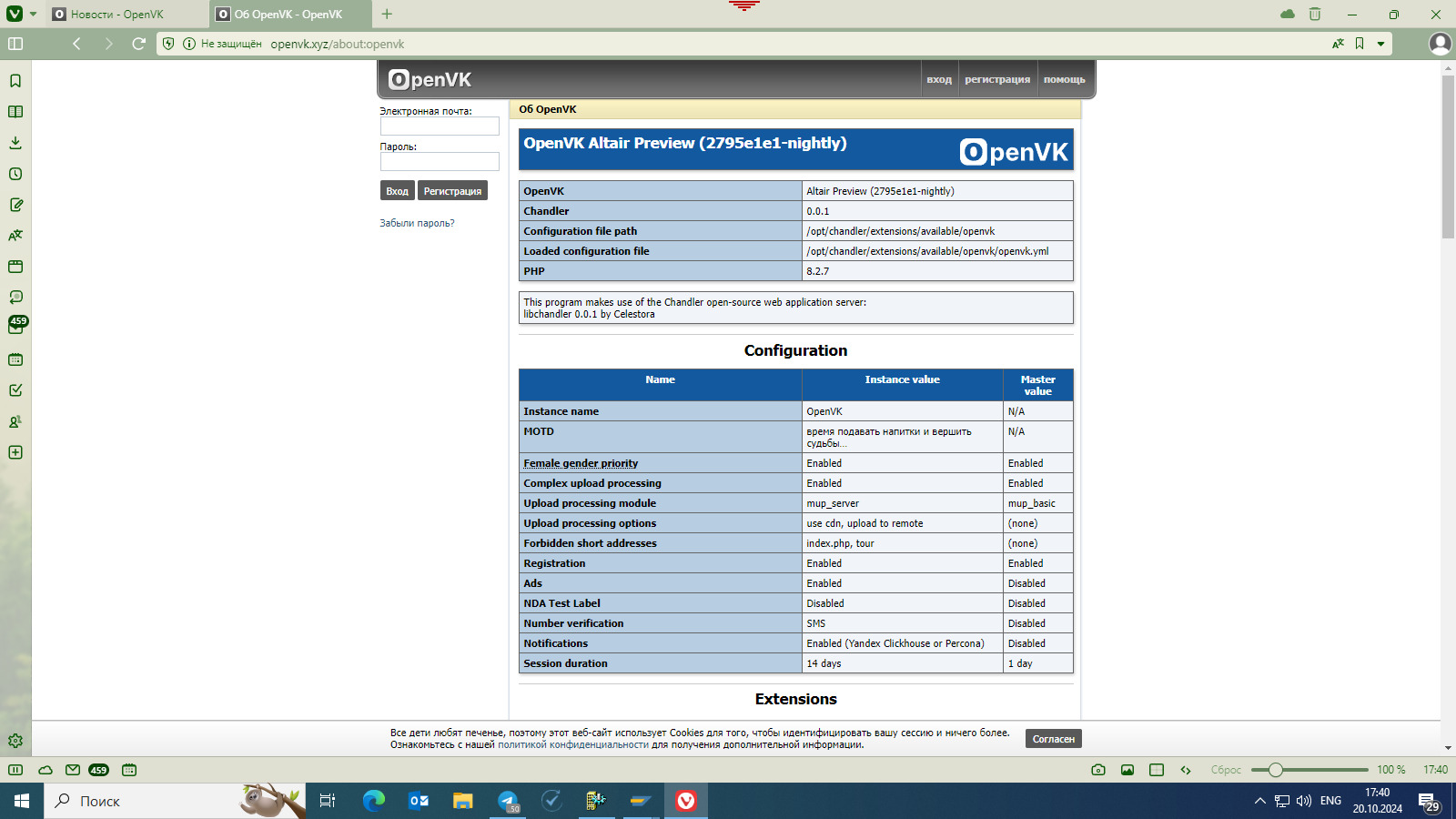Open the tracker blocker shield

pos(168,44)
